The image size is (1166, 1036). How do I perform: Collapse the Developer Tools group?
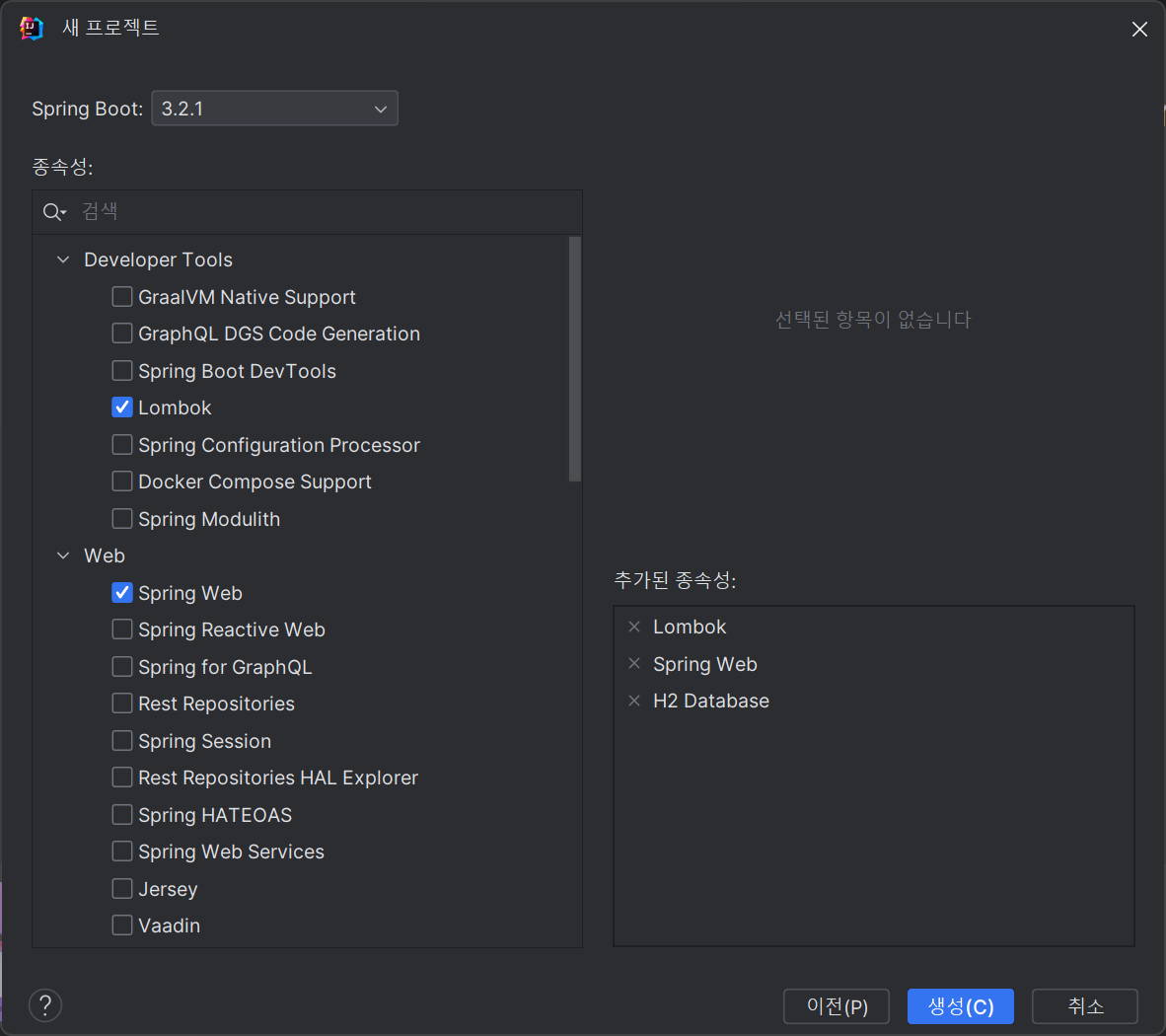point(63,259)
